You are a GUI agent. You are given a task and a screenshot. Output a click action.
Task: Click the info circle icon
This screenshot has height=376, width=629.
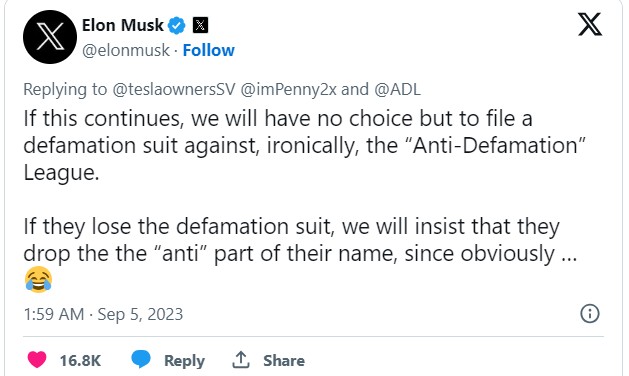[x=590, y=313]
